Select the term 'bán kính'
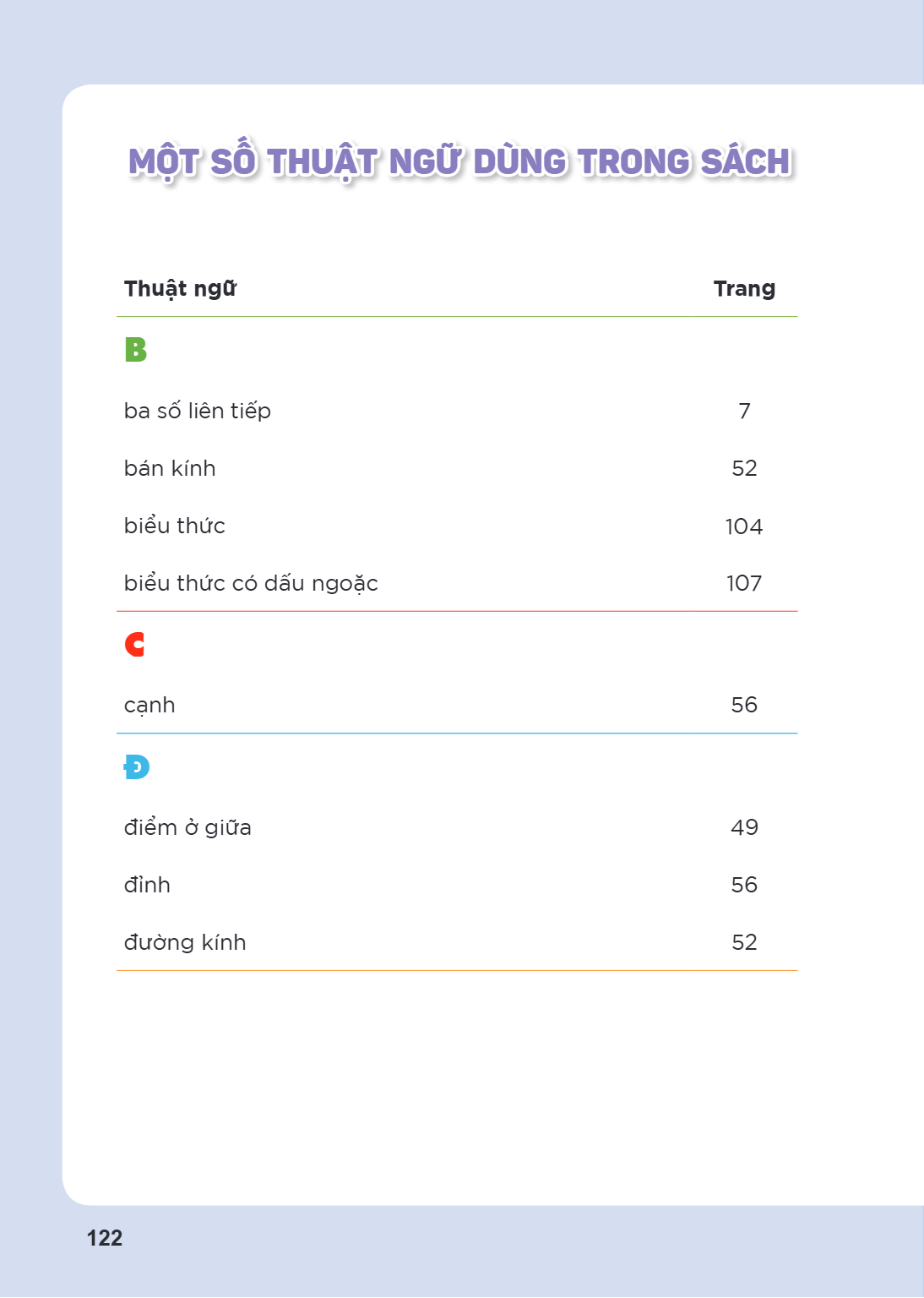 [170, 468]
